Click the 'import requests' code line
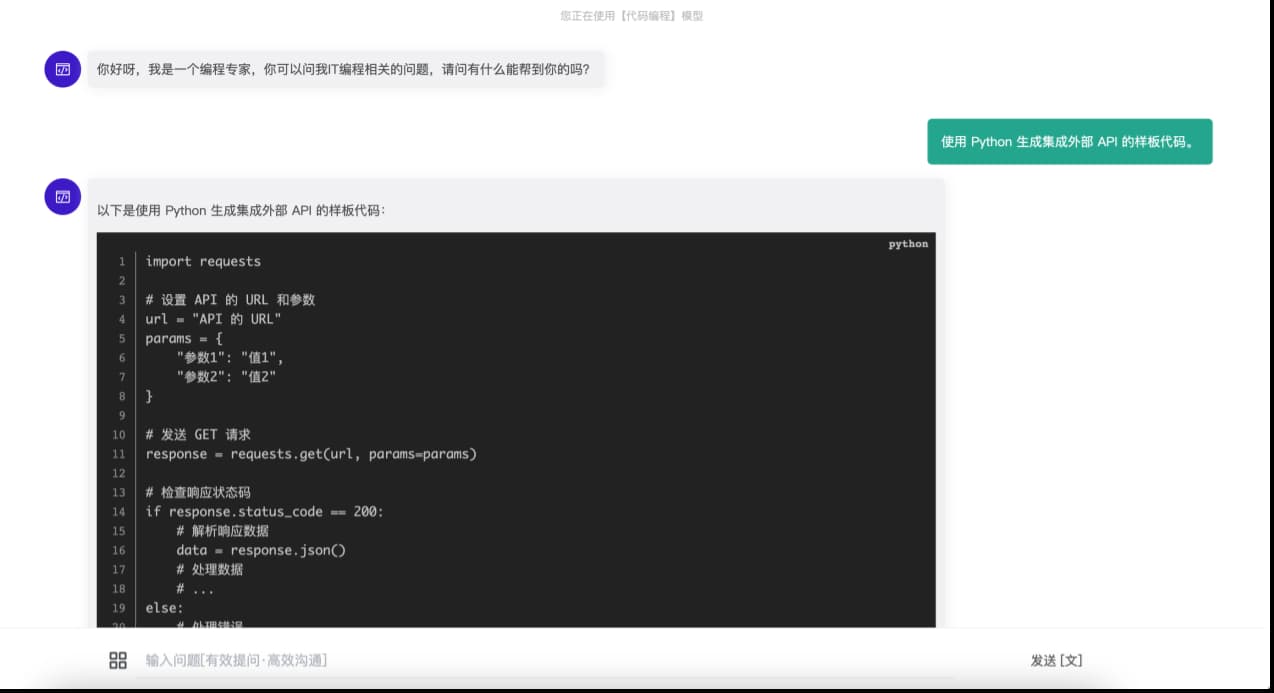The image size is (1274, 693). coord(203,261)
